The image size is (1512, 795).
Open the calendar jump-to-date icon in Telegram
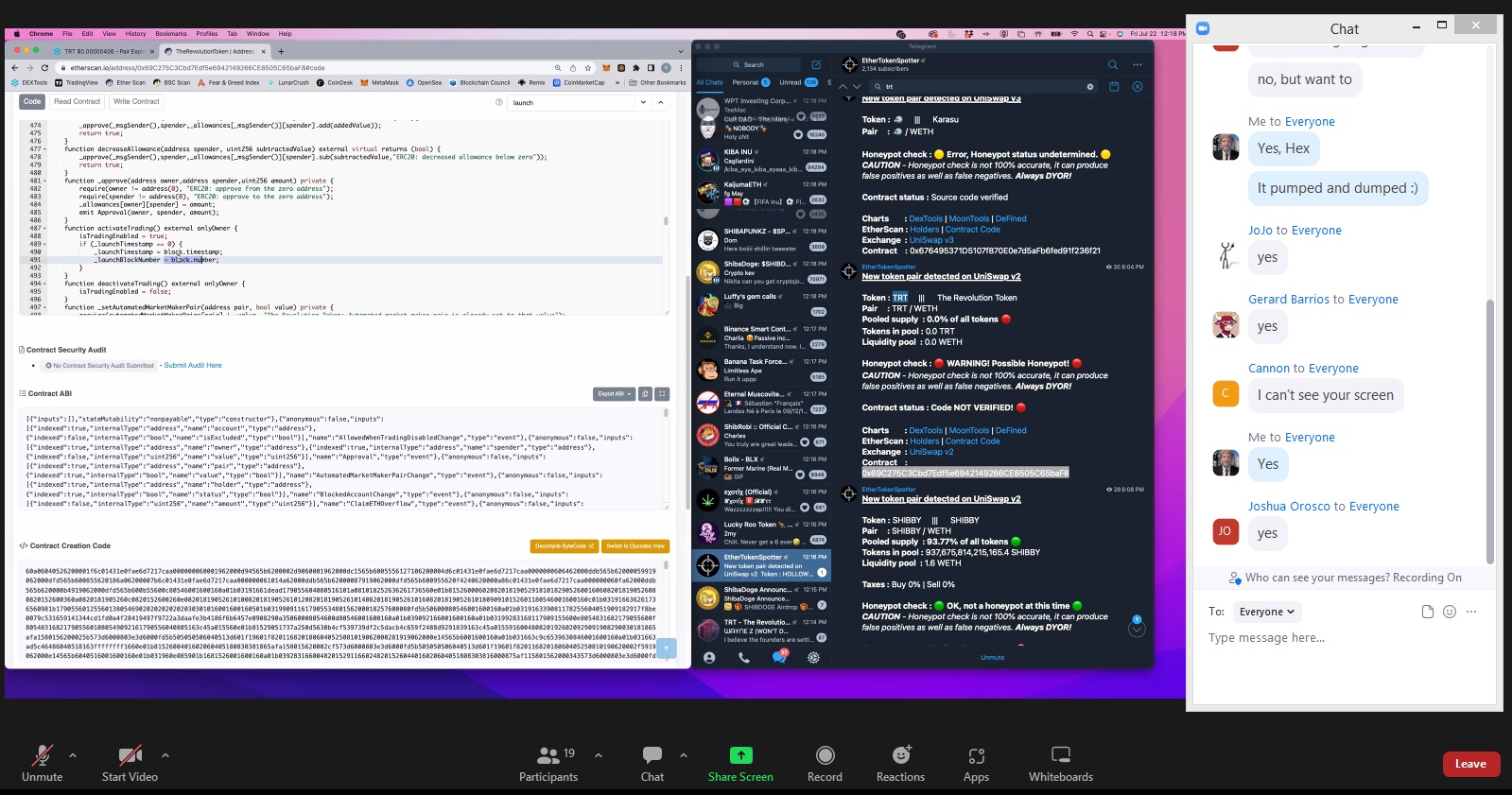coord(1114,86)
